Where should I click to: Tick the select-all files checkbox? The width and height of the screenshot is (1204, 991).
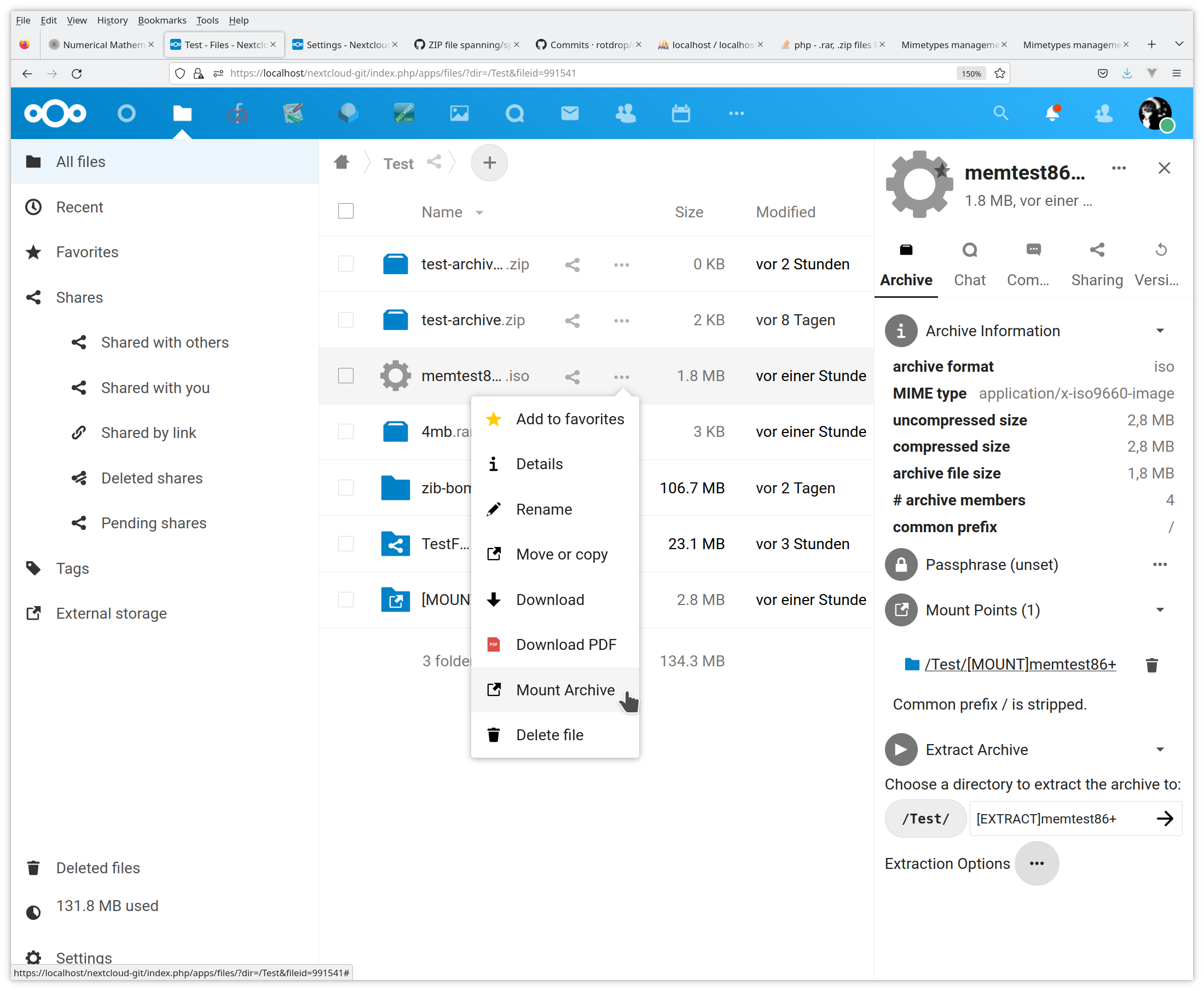point(346,211)
